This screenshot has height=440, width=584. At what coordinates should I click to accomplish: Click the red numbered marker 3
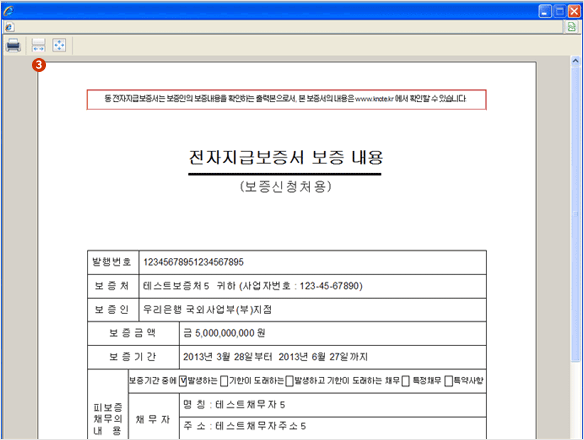point(39,65)
